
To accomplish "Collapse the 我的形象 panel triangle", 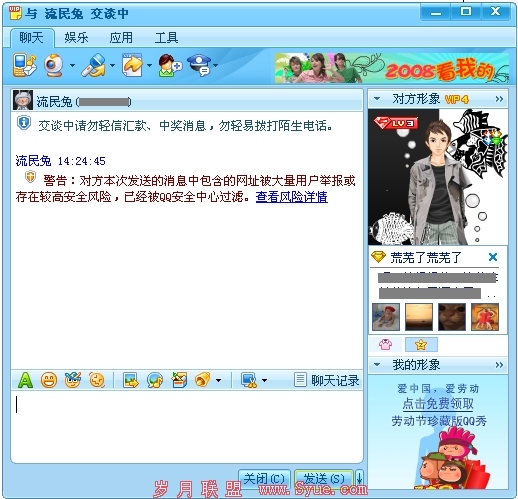I will (377, 365).
